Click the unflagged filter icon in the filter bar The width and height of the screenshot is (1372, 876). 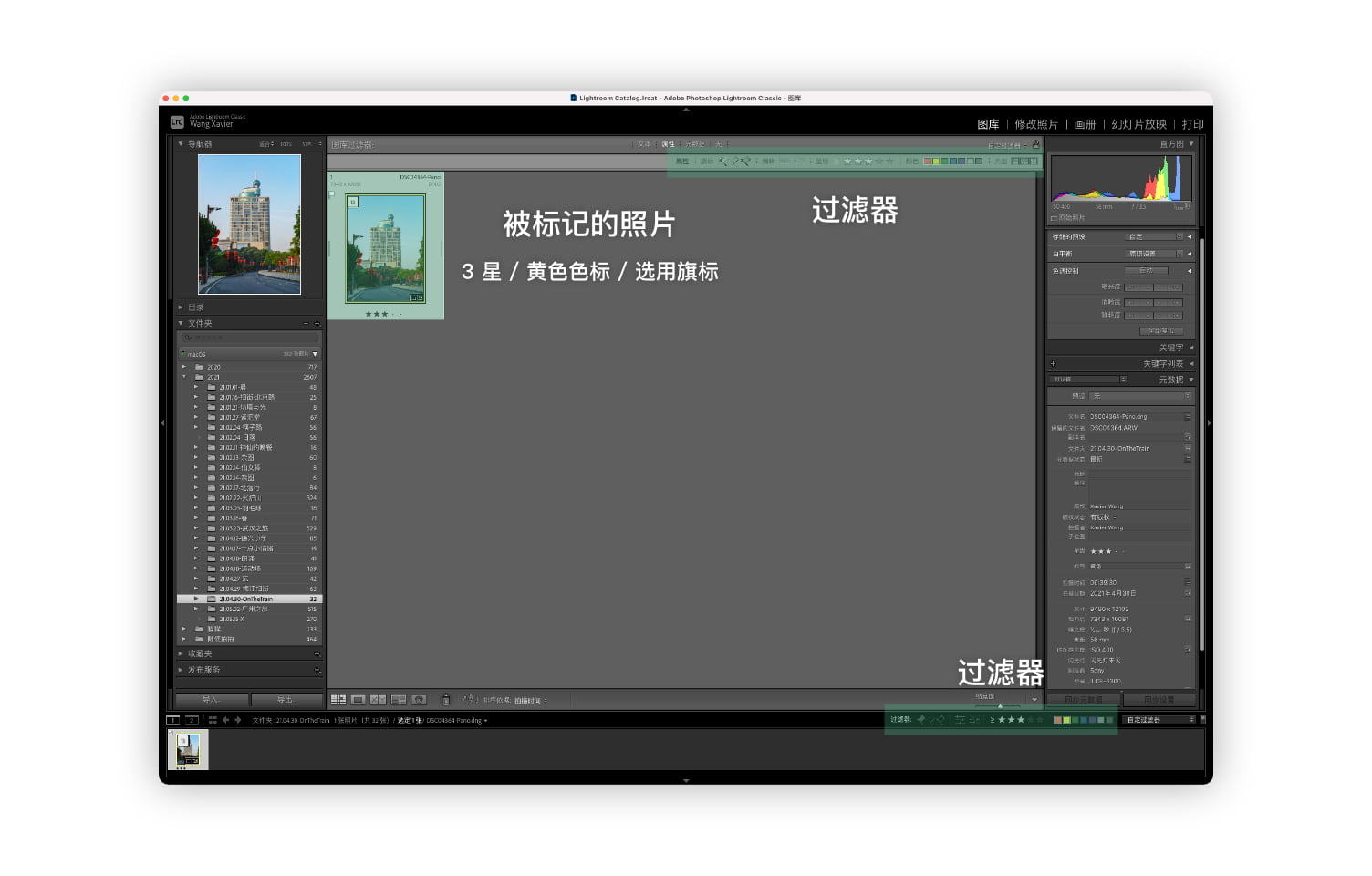pyautogui.click(x=734, y=162)
